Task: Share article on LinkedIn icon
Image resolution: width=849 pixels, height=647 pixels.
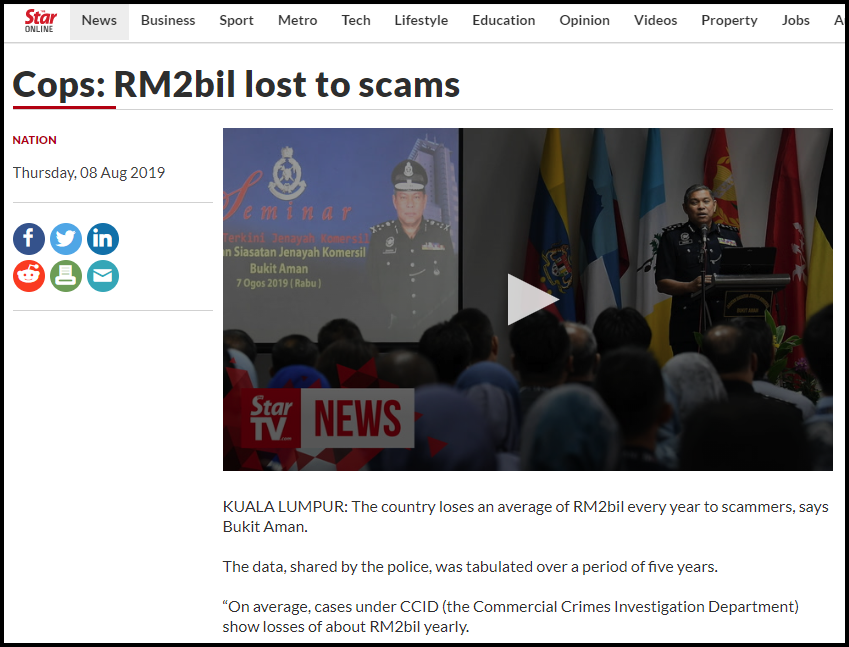Action: (x=103, y=239)
